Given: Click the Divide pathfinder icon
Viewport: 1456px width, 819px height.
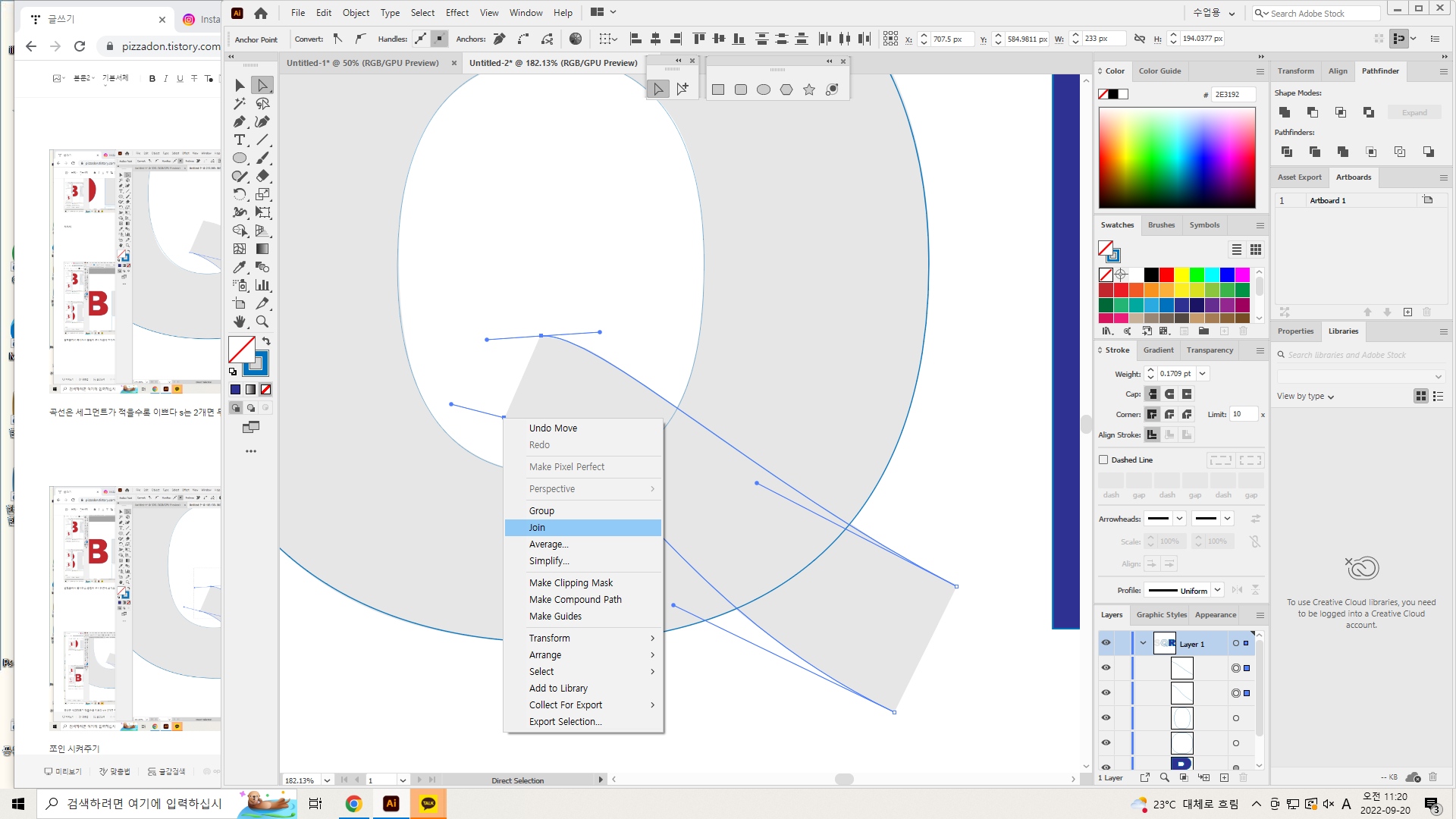Looking at the screenshot, I should pos(1287,152).
